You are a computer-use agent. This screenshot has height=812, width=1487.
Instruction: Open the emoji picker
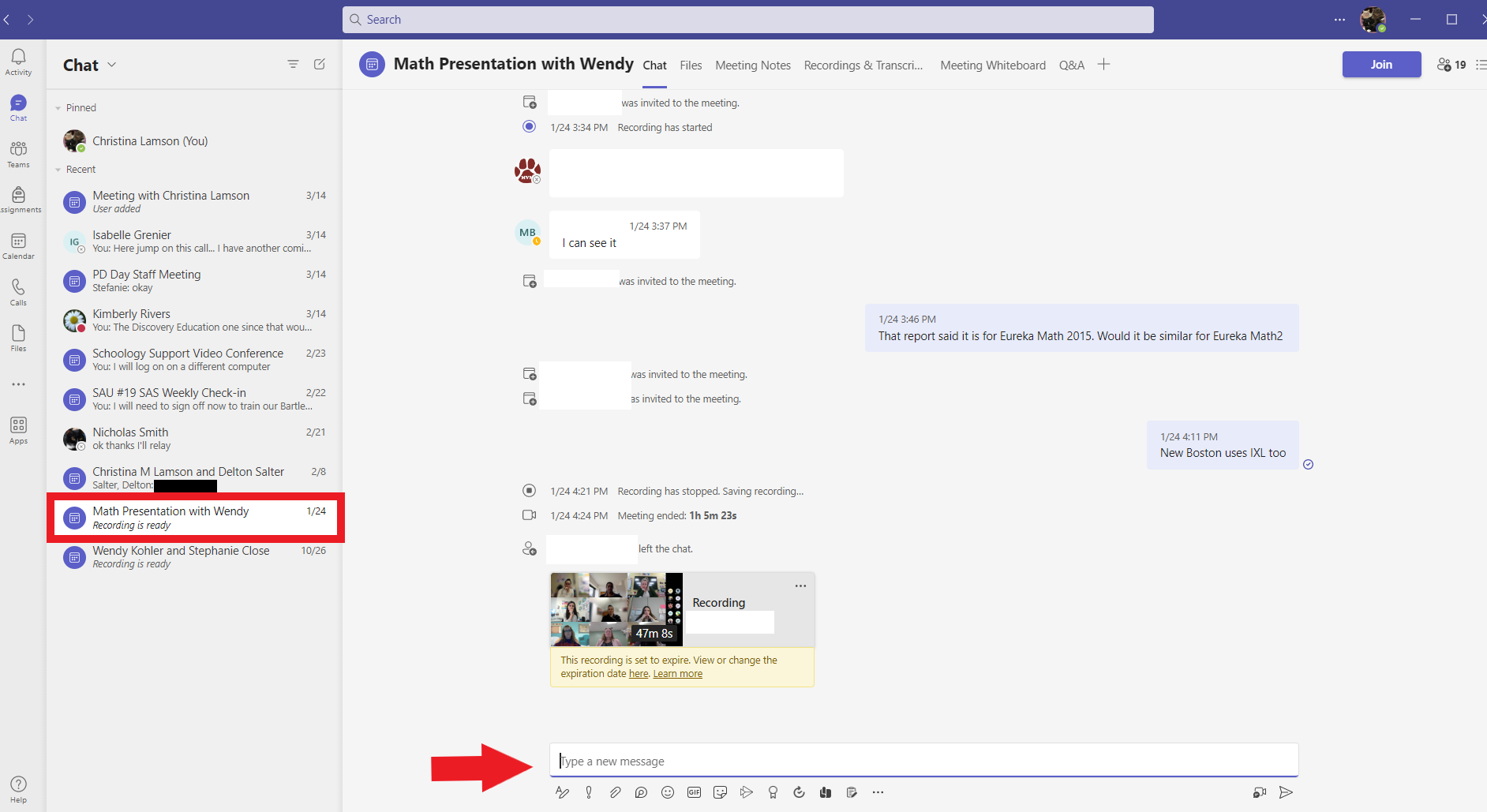(x=668, y=792)
